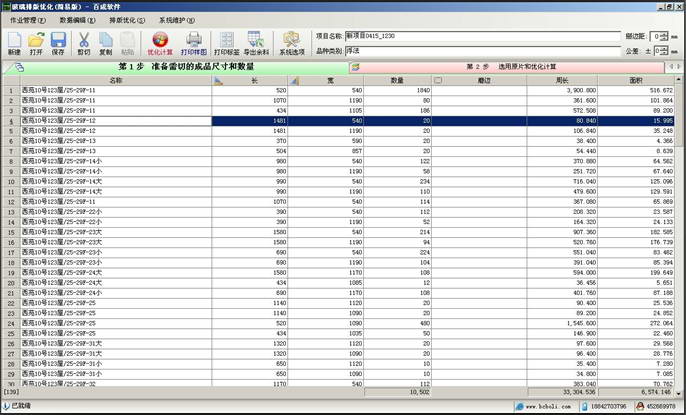This screenshot has width=686, height=415.
Task: Switch to the 第 2 步 tab
Action: [x=506, y=67]
